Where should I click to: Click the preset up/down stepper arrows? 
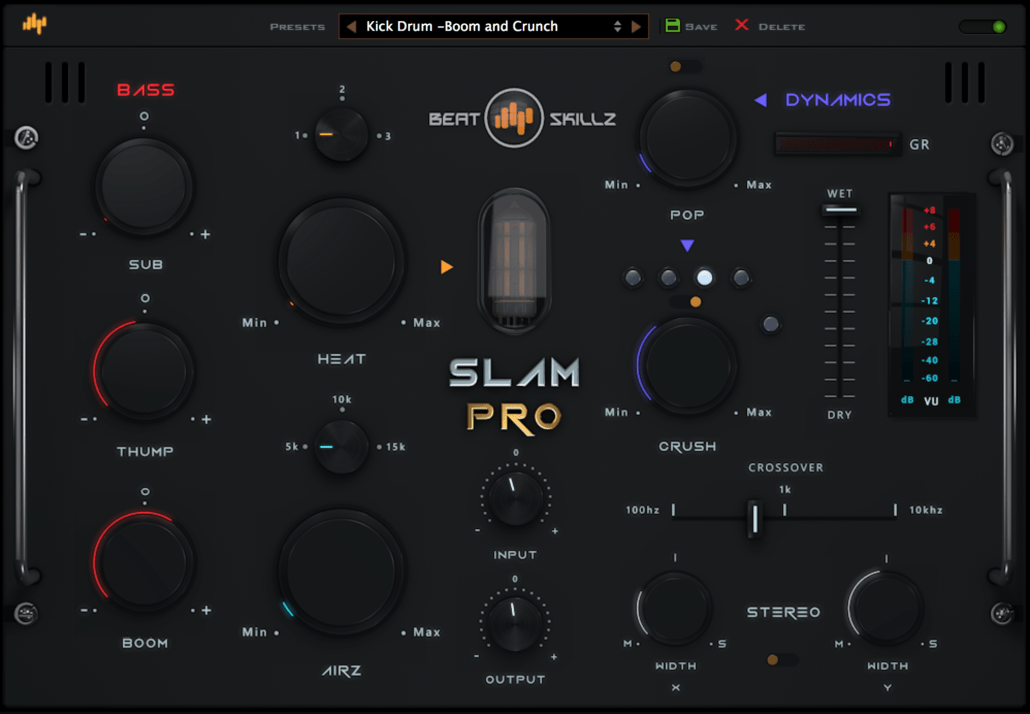[617, 26]
